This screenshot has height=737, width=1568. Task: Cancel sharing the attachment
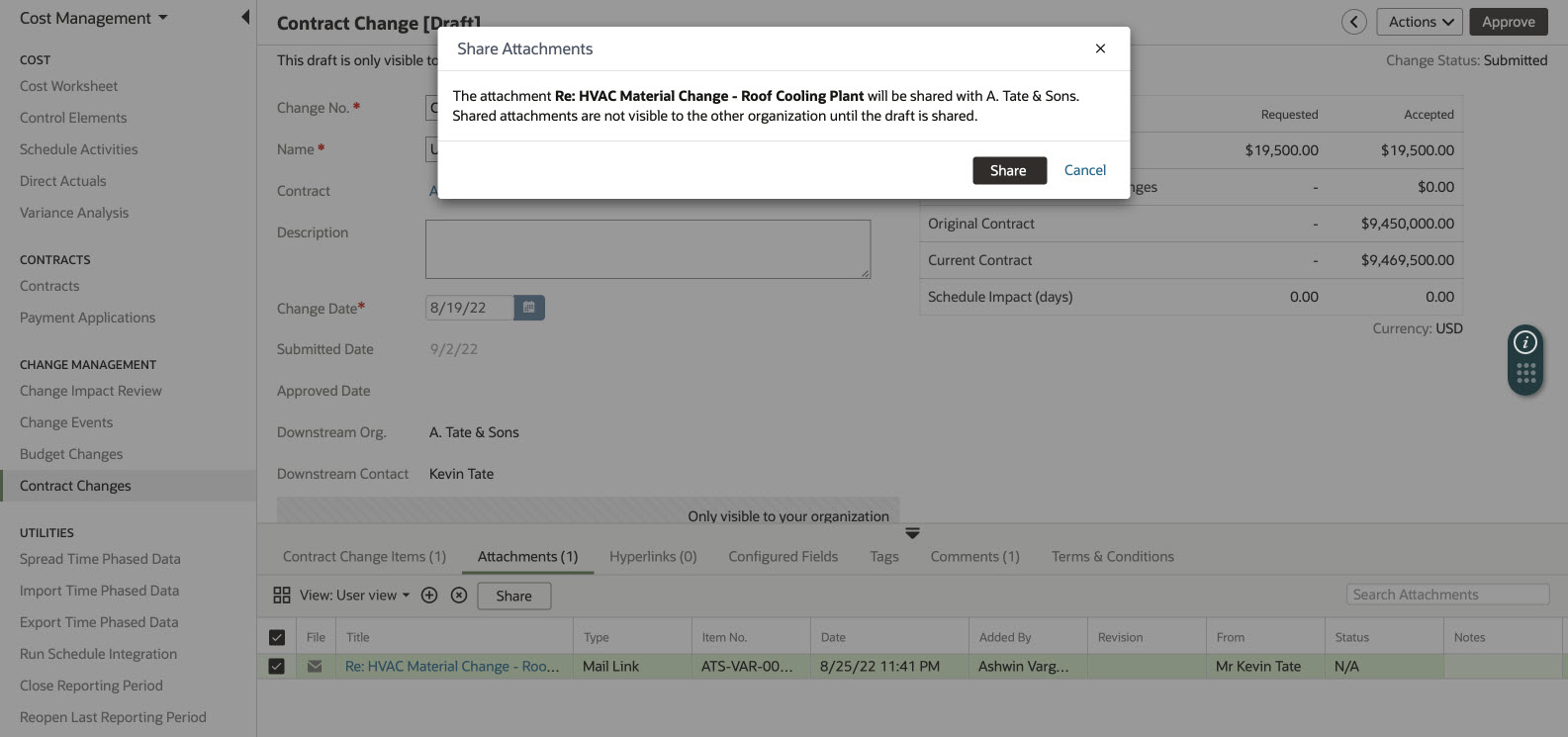pos(1084,170)
